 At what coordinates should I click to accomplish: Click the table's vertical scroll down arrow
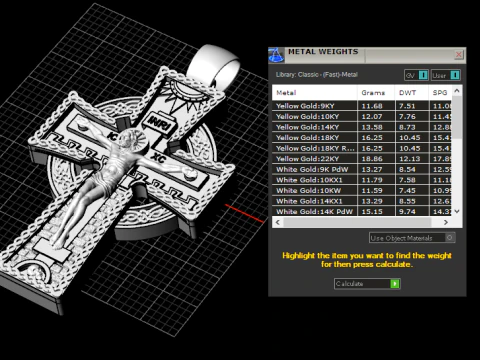[457, 211]
